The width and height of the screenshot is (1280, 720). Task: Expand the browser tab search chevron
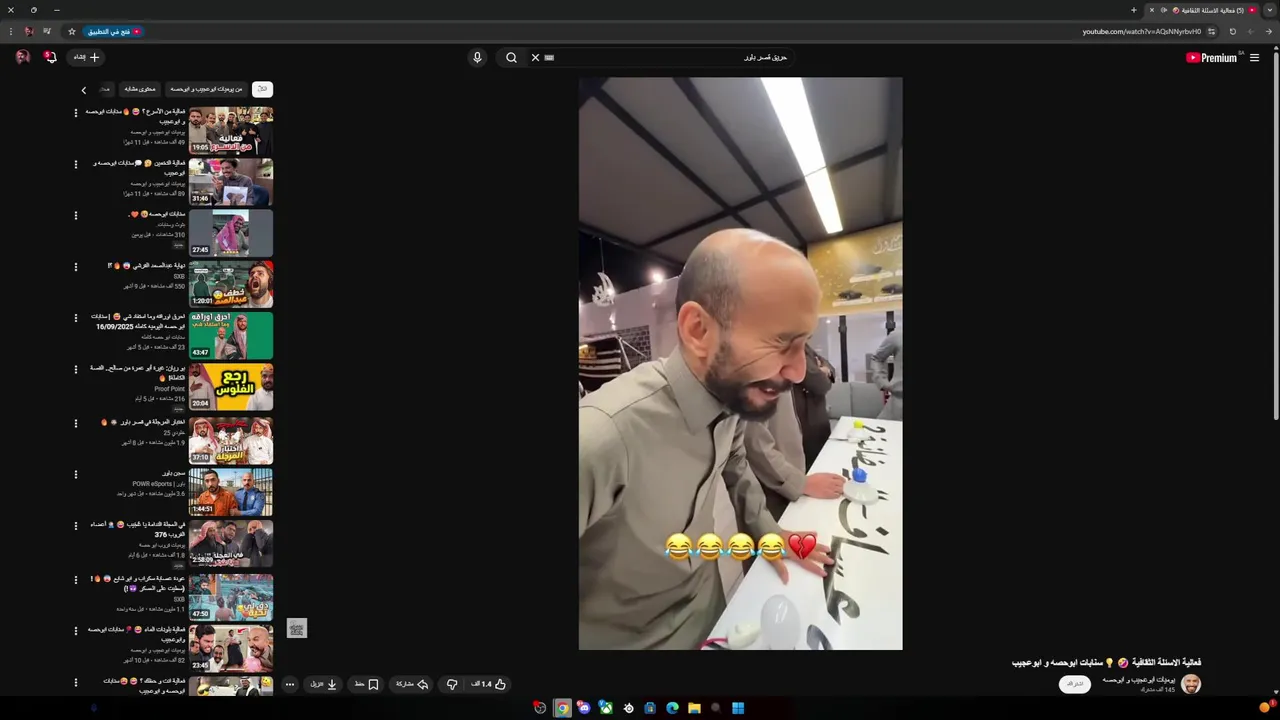pyautogui.click(x=1269, y=10)
